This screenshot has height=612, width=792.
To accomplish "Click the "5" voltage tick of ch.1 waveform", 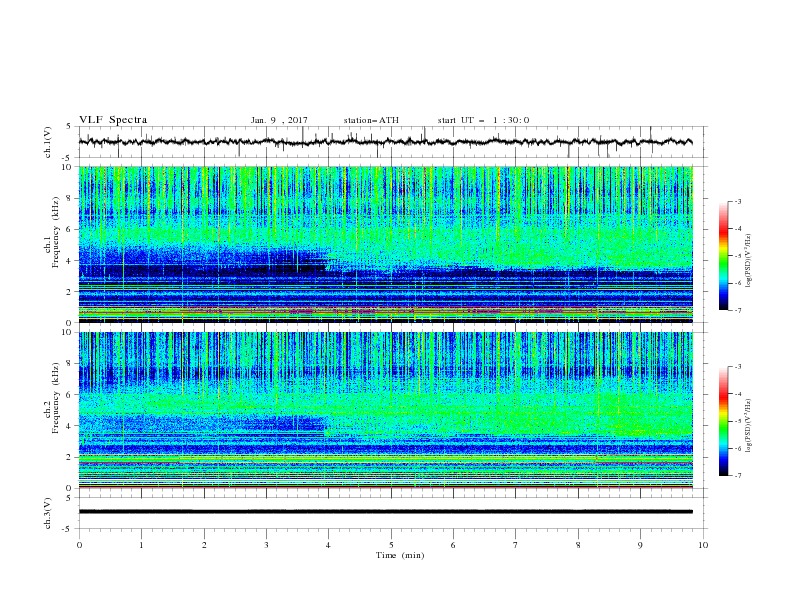I will 69,126.
